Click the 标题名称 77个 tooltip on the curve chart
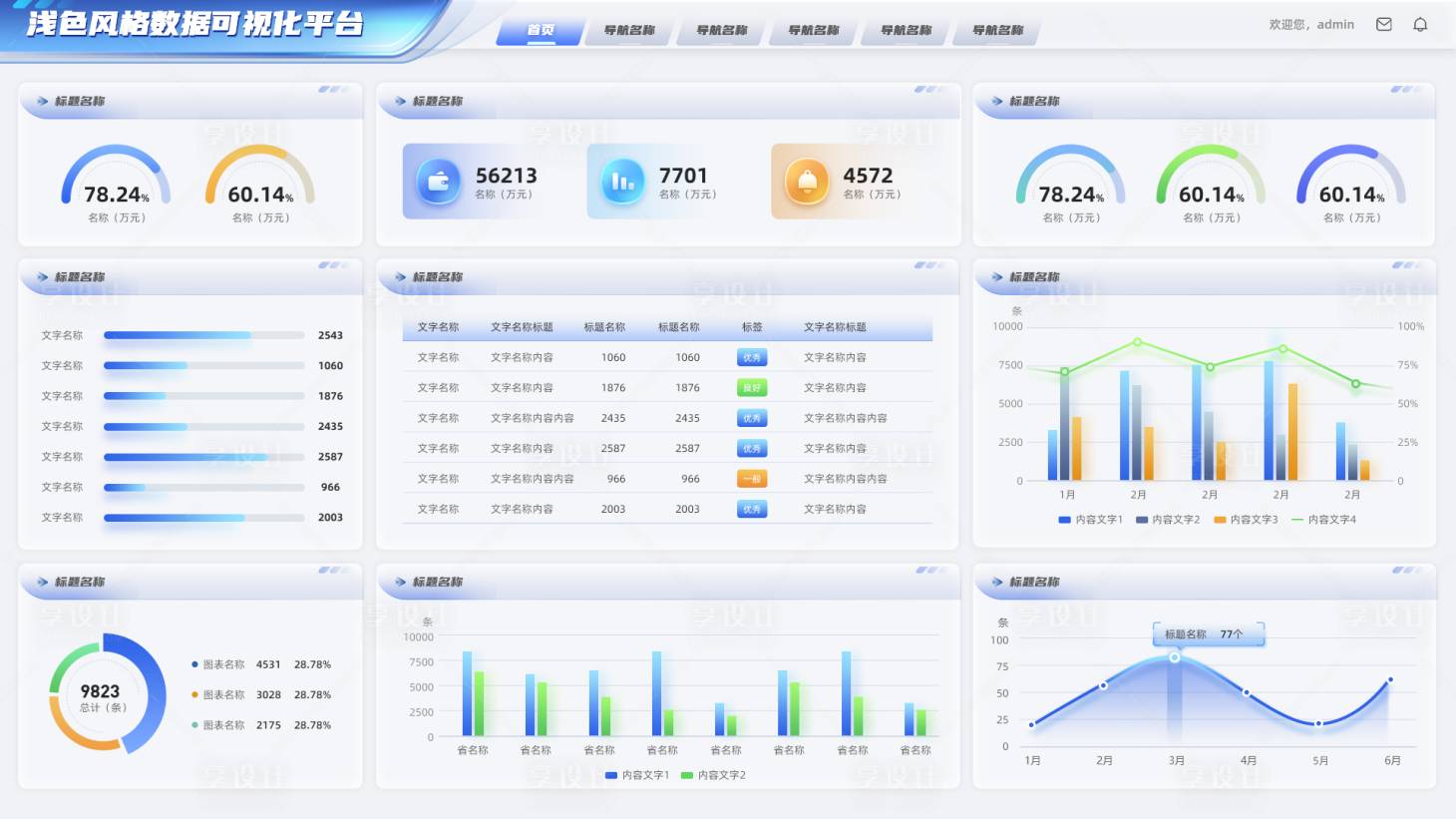1456x819 pixels. click(1209, 633)
